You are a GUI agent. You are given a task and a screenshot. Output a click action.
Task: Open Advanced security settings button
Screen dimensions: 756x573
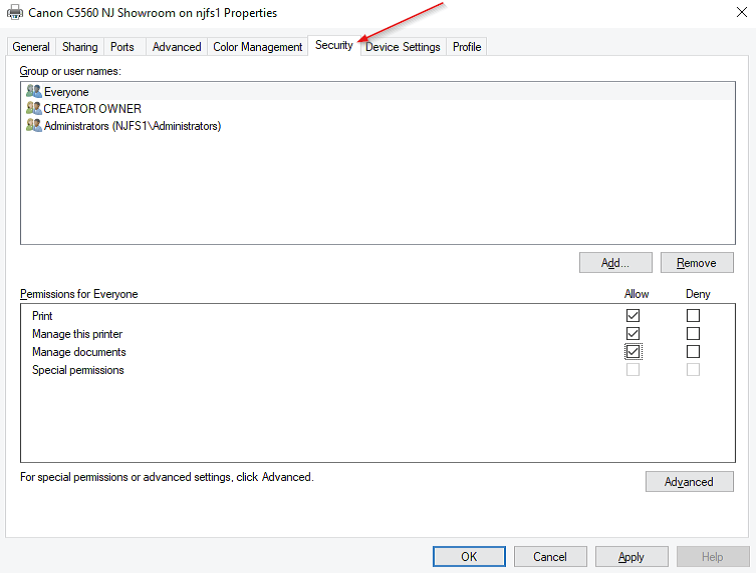(x=689, y=482)
